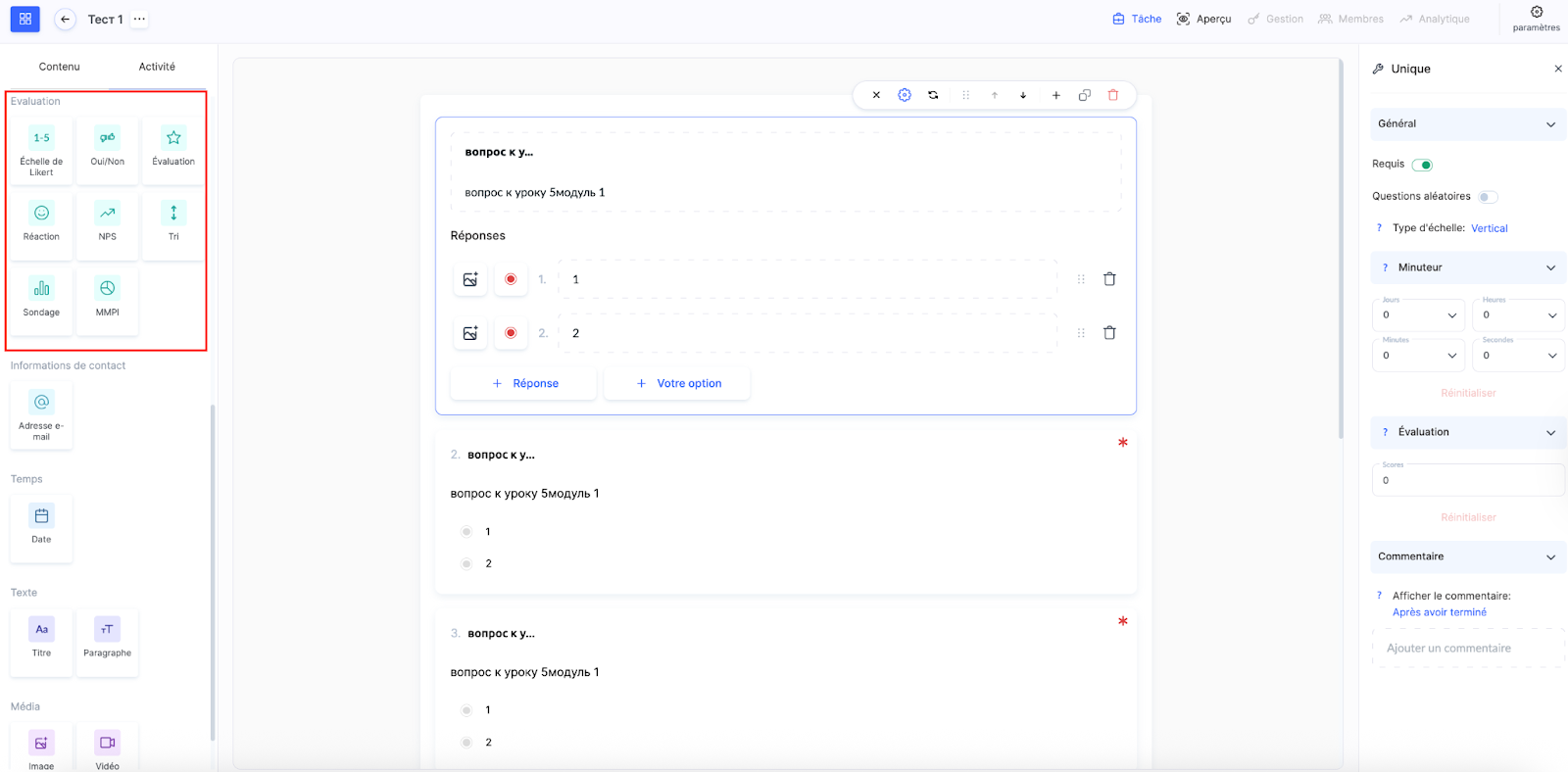The height and width of the screenshot is (772, 1568).
Task: Click the Vertical scale type link
Action: 1489,228
